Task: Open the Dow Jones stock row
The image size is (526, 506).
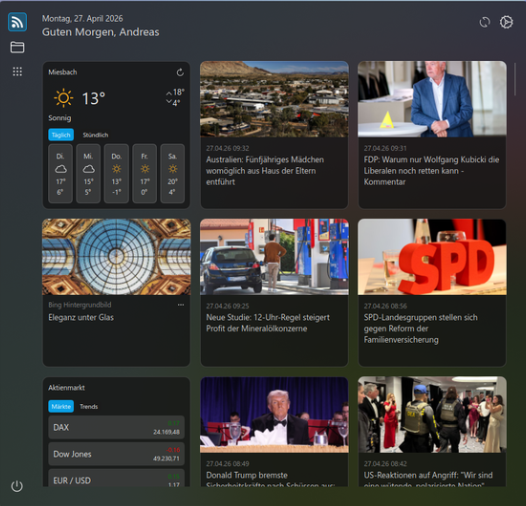Action: pyautogui.click(x=116, y=454)
